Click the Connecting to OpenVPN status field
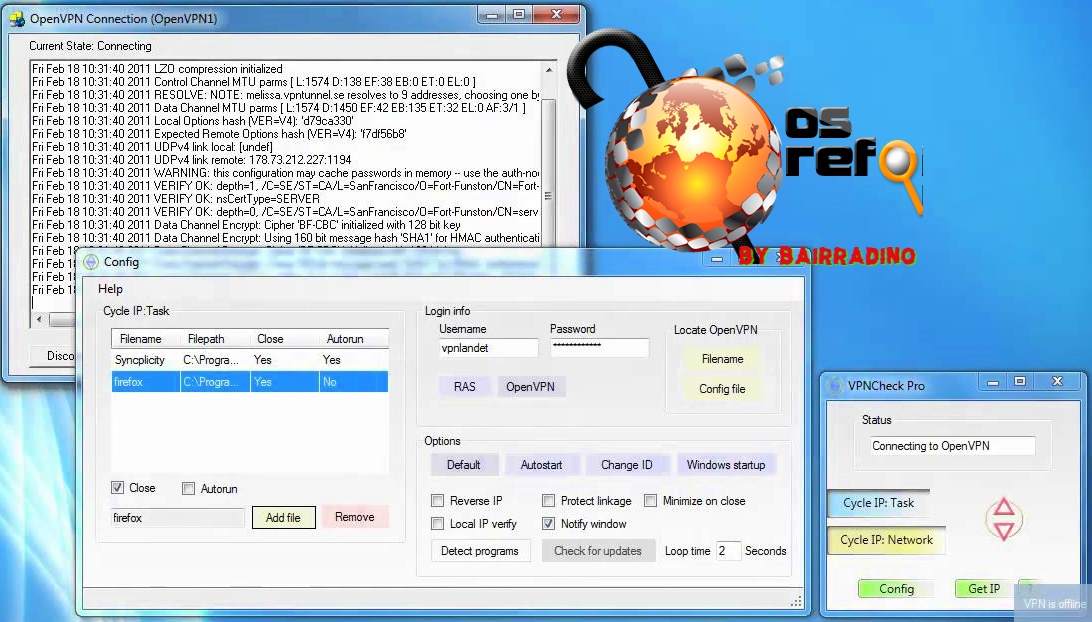The image size is (1092, 622). (952, 446)
